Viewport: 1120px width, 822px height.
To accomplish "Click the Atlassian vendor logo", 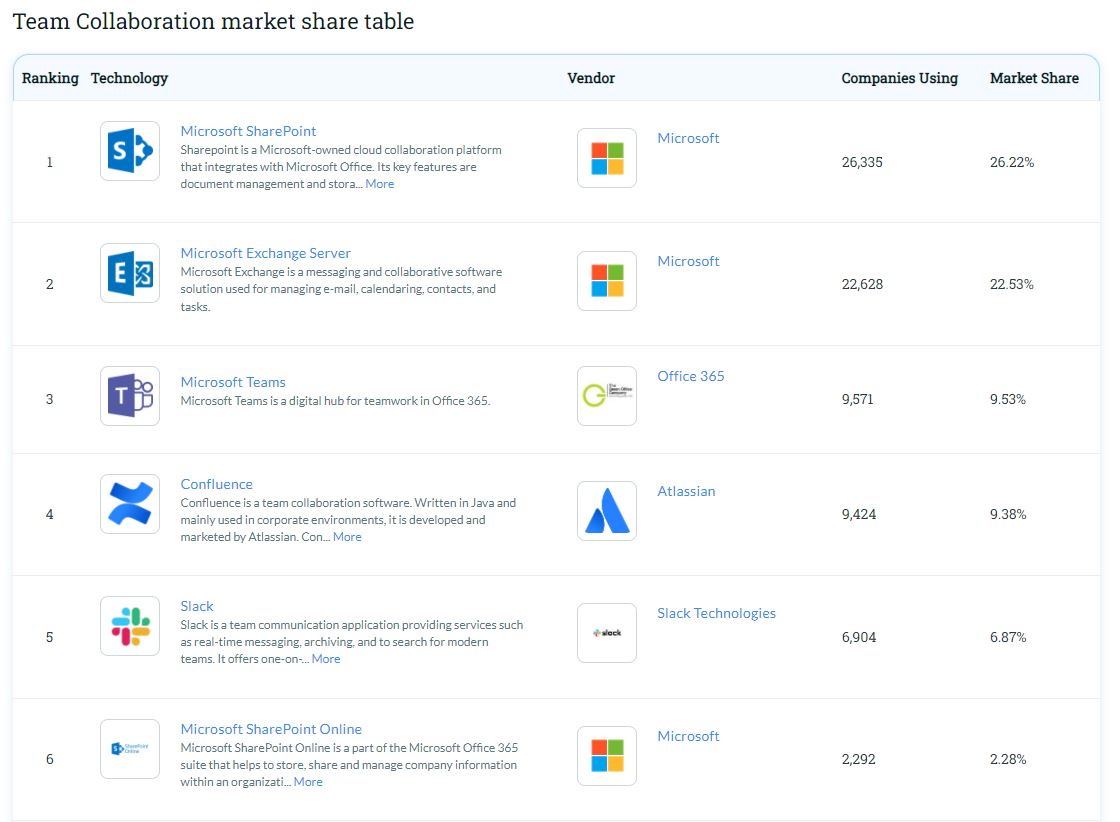I will point(607,511).
